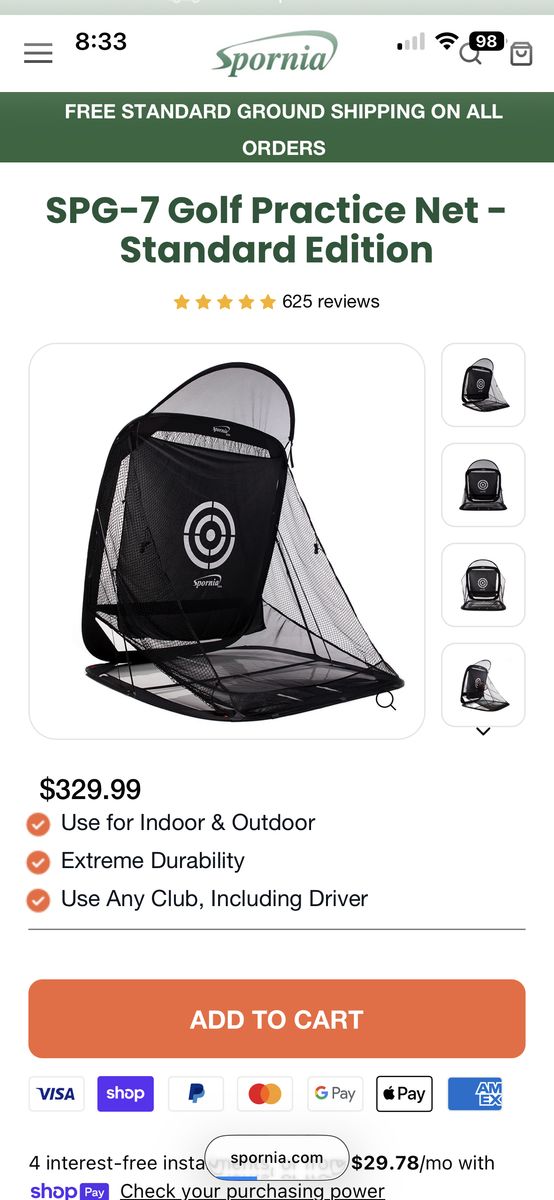Select the purple Shop pay icon

pos(126,1093)
